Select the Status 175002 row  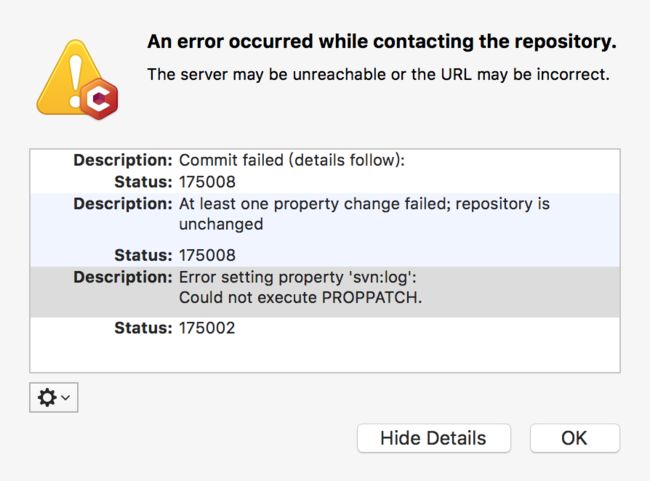pyautogui.click(x=325, y=328)
